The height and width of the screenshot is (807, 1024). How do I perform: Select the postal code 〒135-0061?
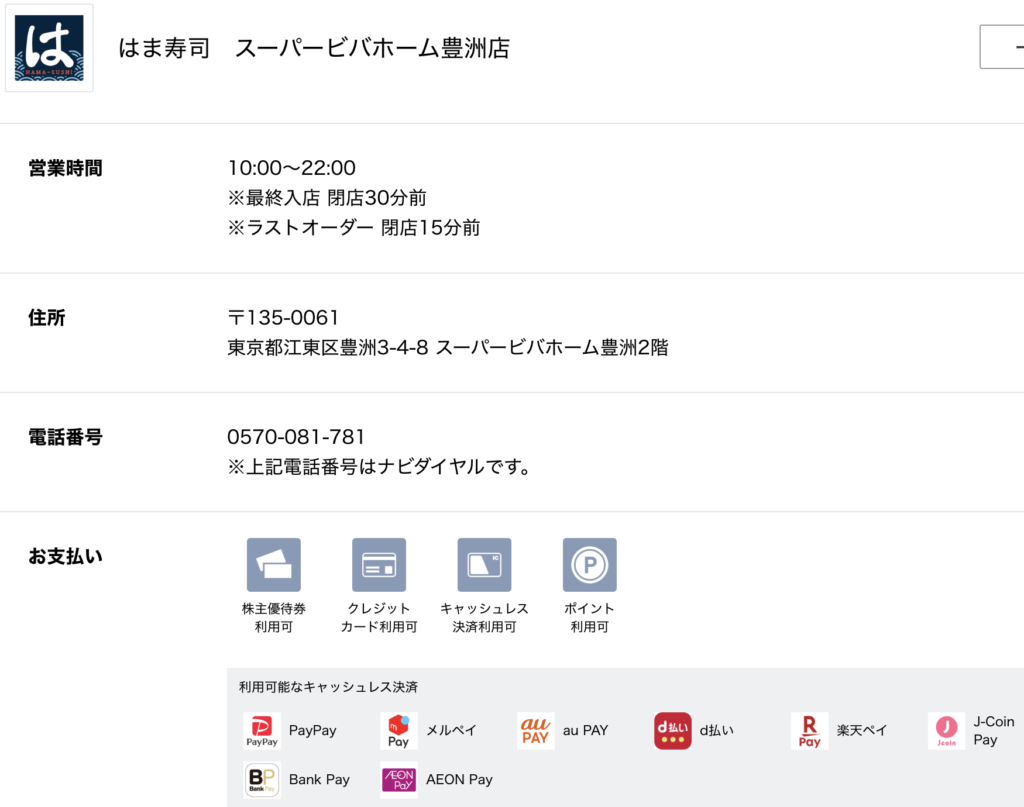(283, 318)
